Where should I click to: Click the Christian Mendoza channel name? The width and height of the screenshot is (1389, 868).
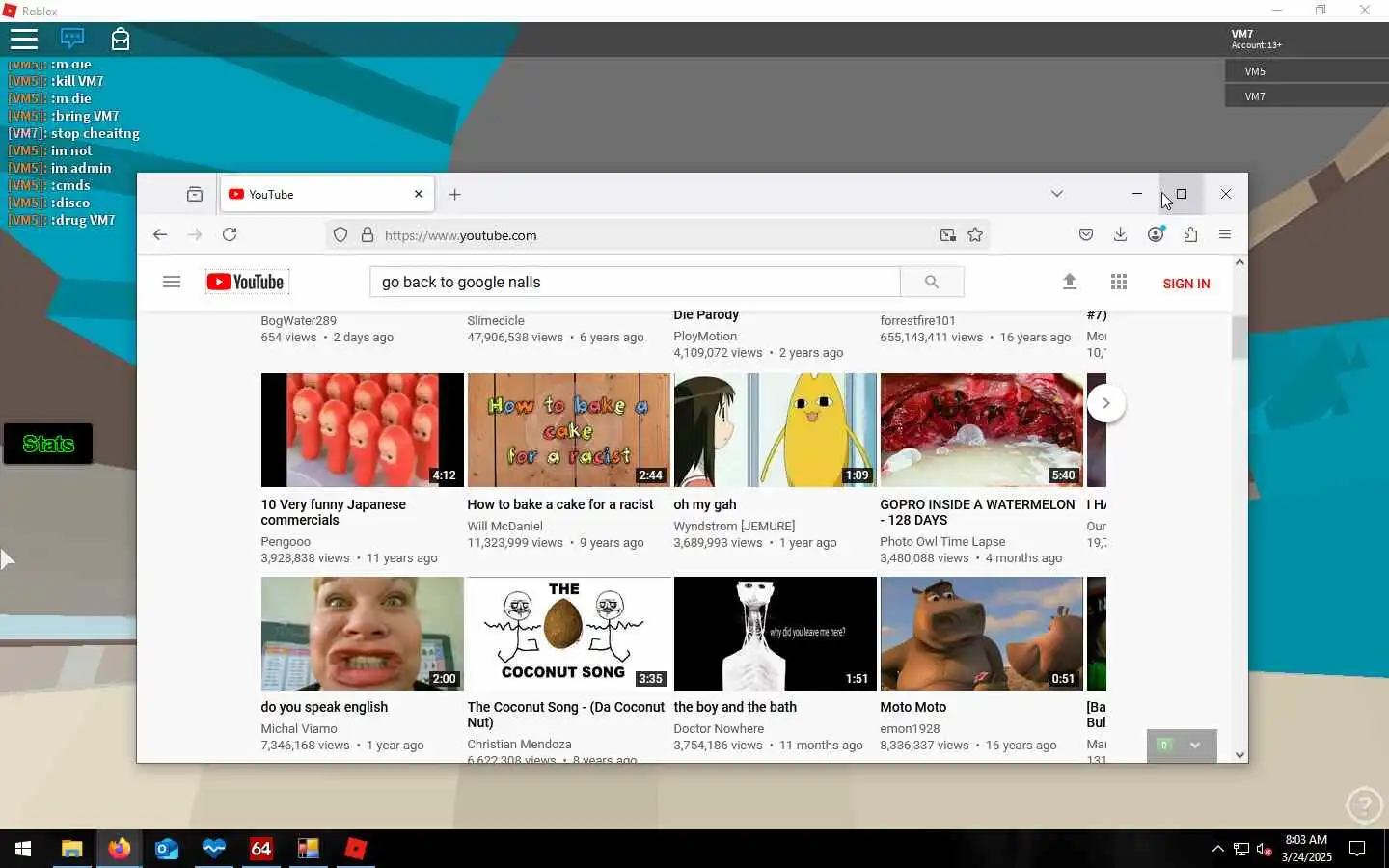[519, 745]
